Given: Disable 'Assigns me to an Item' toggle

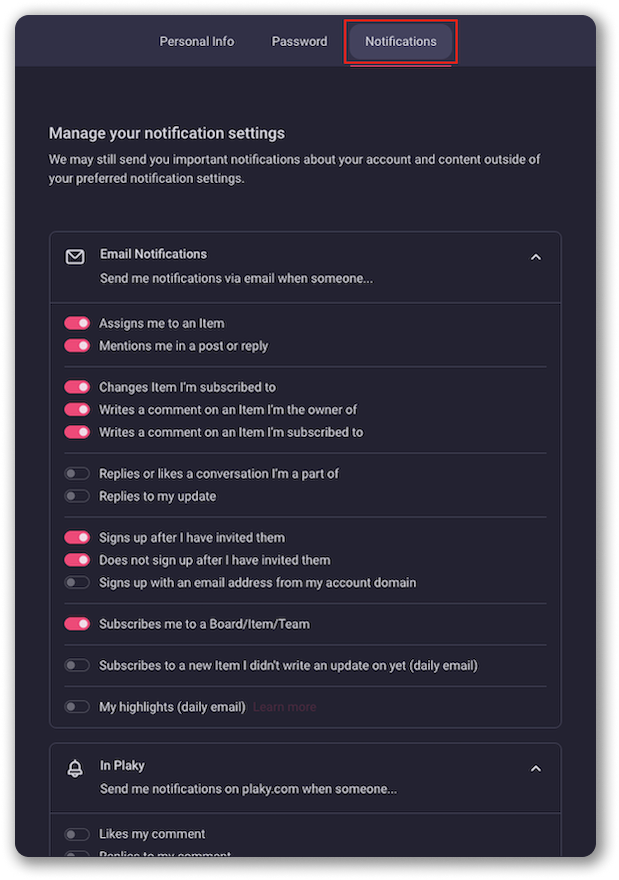Looking at the screenshot, I should point(77,323).
